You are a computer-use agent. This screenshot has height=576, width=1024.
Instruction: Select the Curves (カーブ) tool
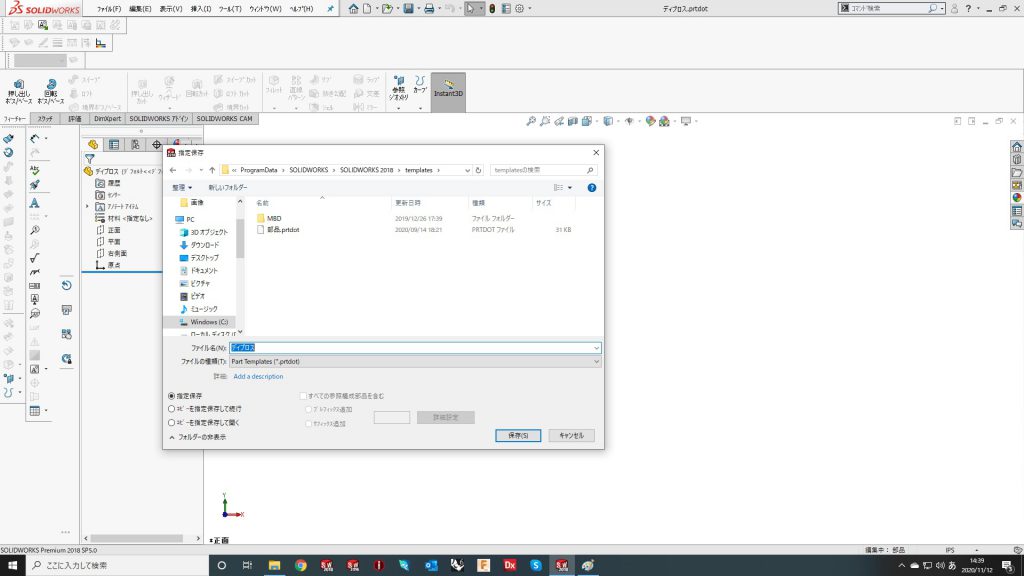(420, 84)
